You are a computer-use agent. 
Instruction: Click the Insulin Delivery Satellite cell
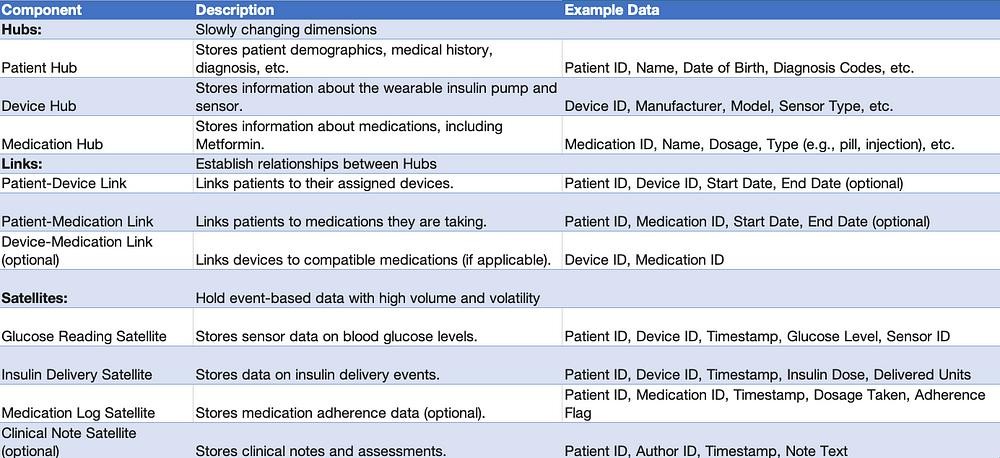point(77,374)
